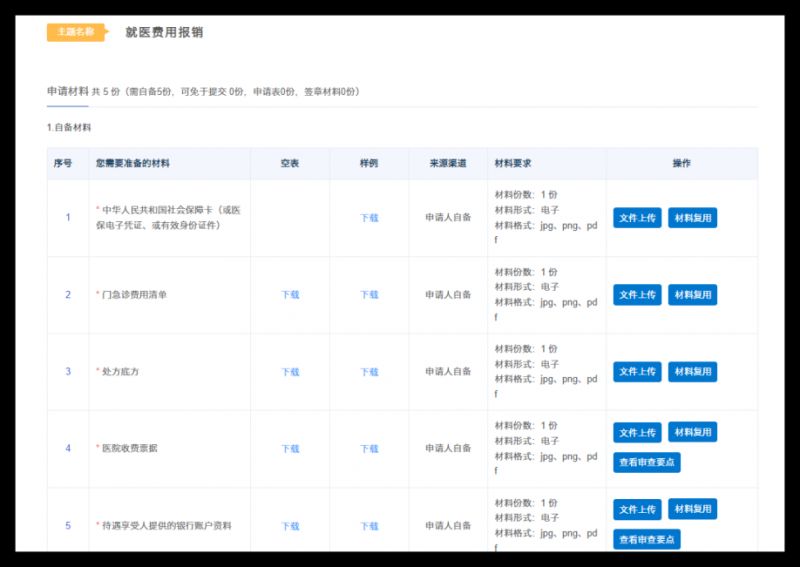Select 材料复用 for 医院收费票据

click(692, 433)
